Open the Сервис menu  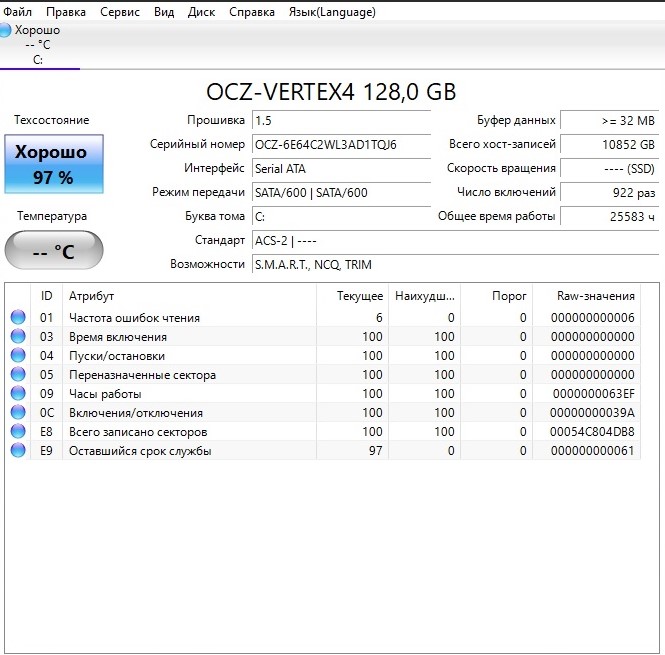[x=120, y=12]
